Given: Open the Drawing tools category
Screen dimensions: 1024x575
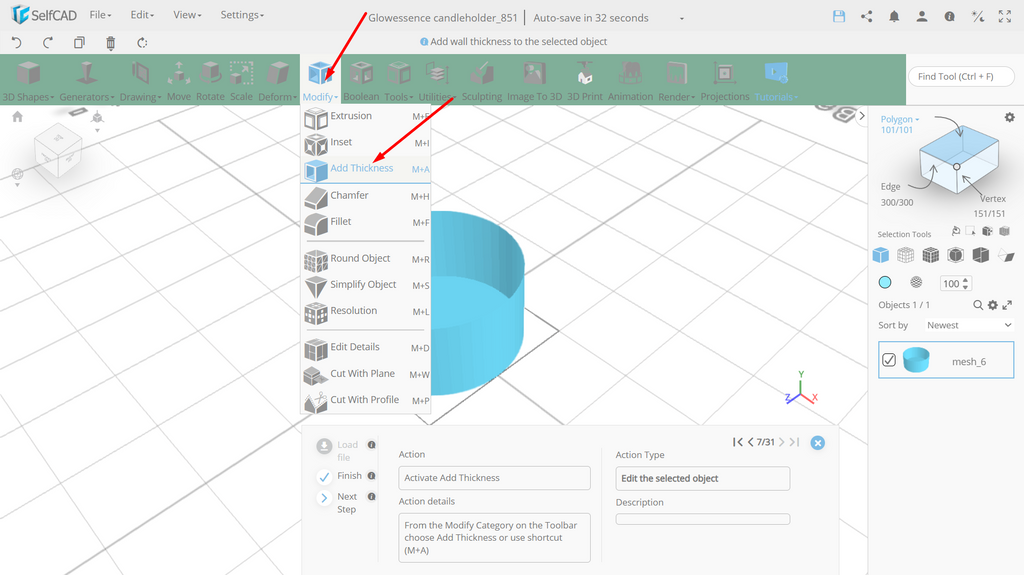Looking at the screenshot, I should point(140,81).
